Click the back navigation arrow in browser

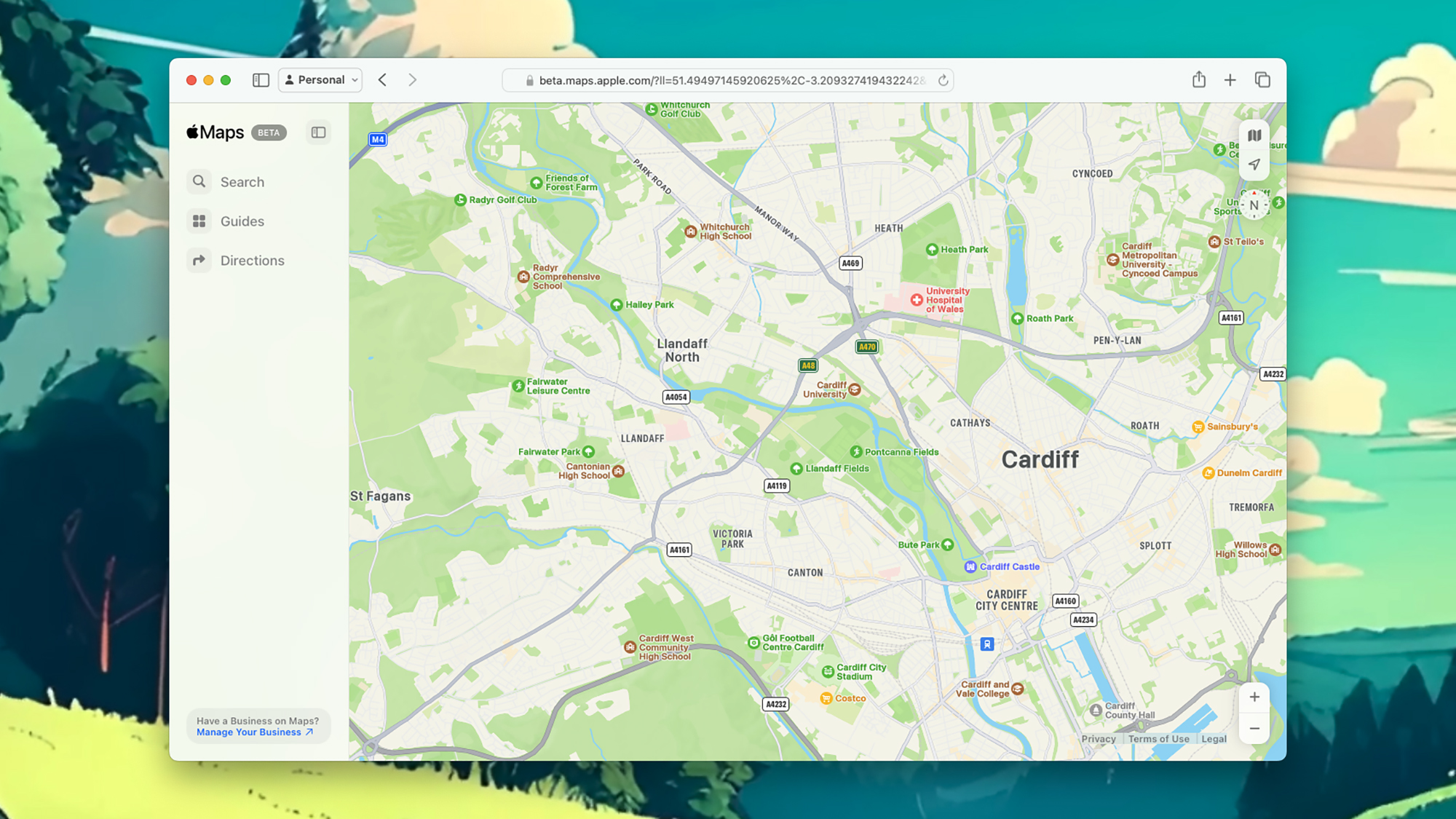pyautogui.click(x=383, y=79)
